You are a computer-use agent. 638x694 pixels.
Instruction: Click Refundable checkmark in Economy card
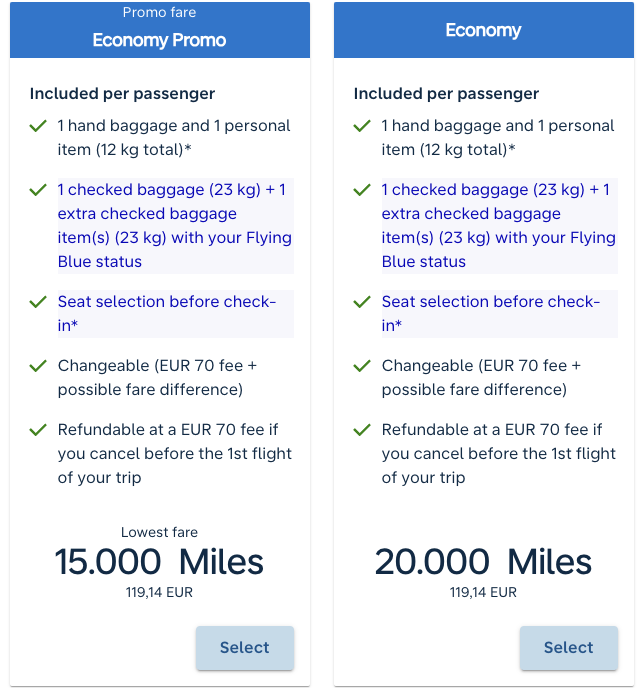363,430
